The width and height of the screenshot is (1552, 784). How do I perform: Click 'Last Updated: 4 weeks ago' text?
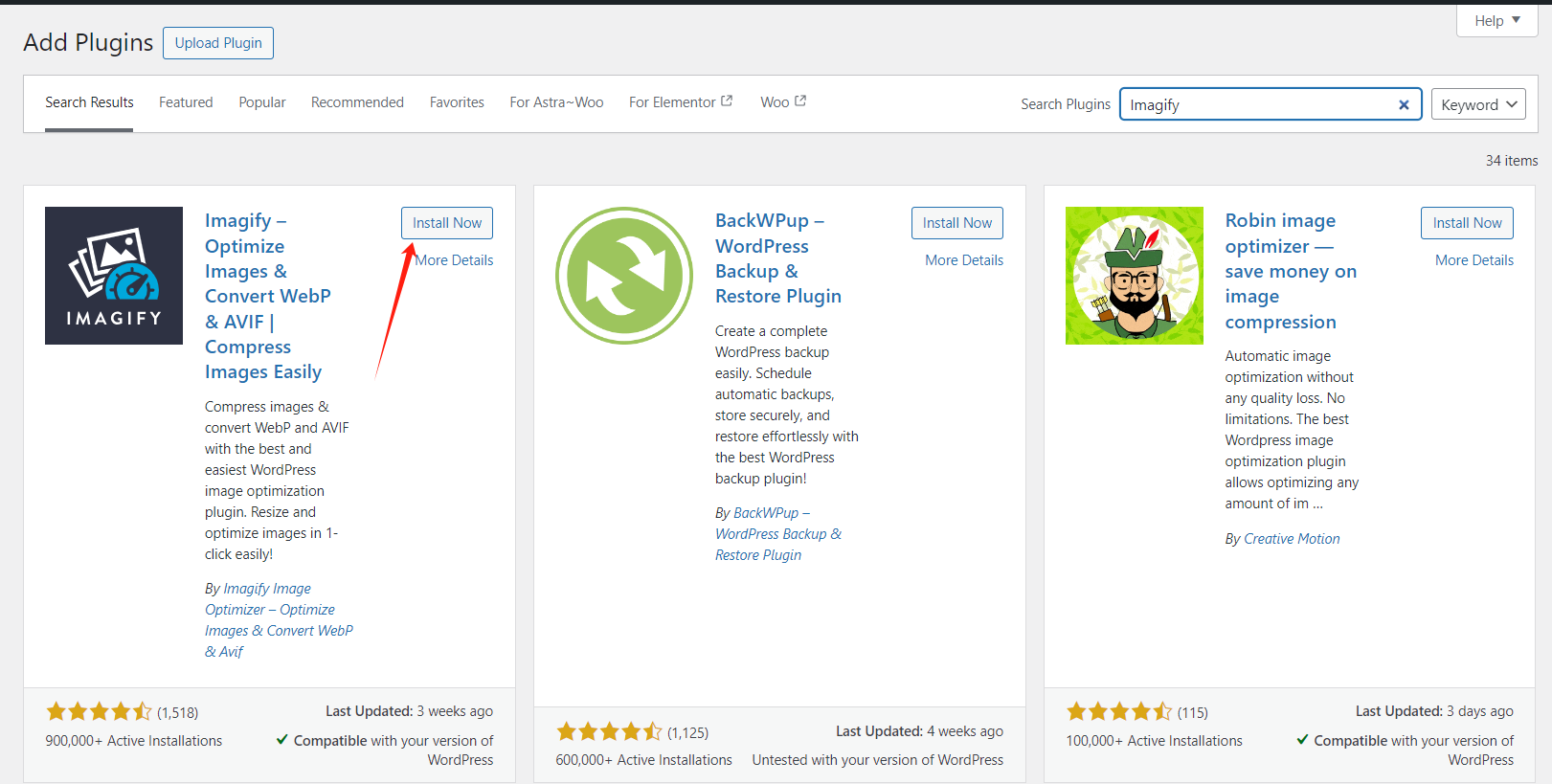coord(919,731)
